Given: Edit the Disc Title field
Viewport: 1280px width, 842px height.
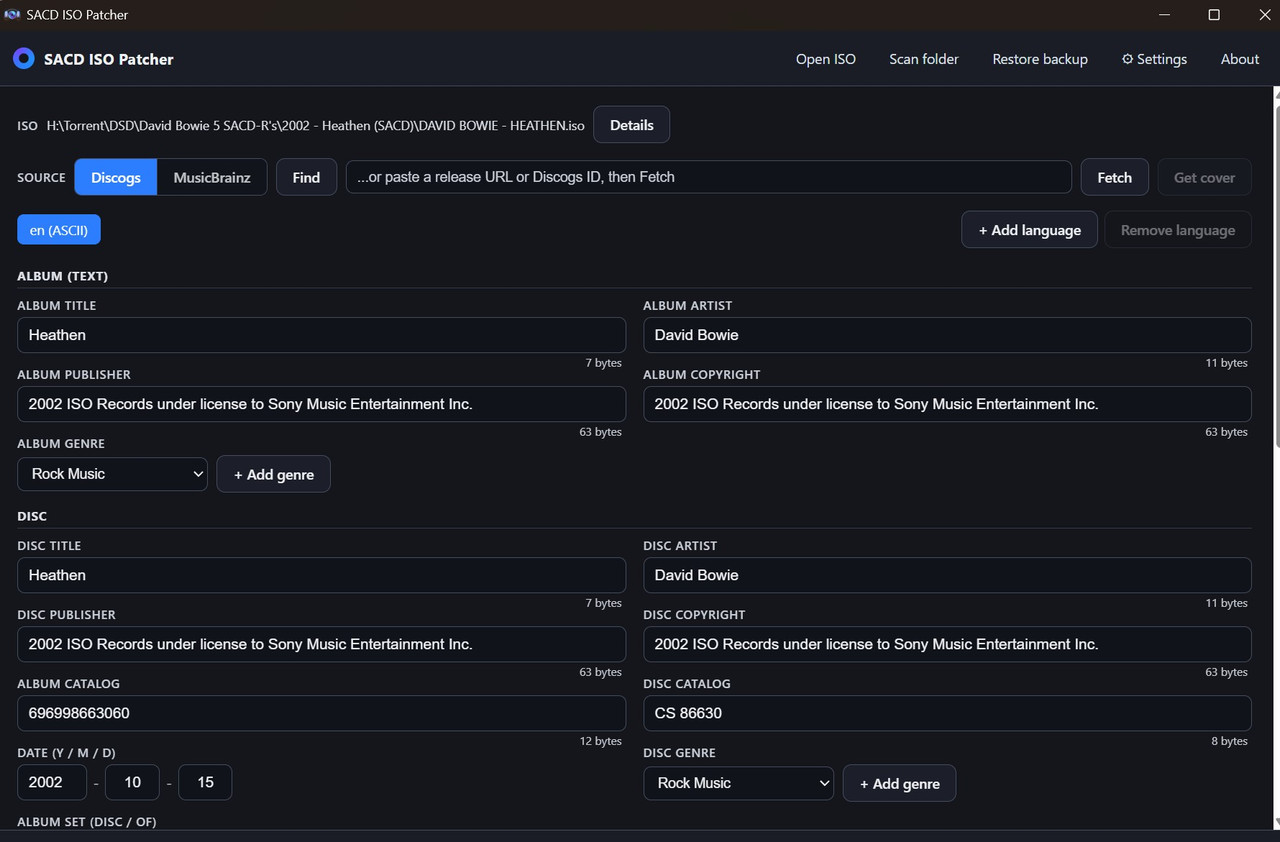Looking at the screenshot, I should (x=322, y=575).
